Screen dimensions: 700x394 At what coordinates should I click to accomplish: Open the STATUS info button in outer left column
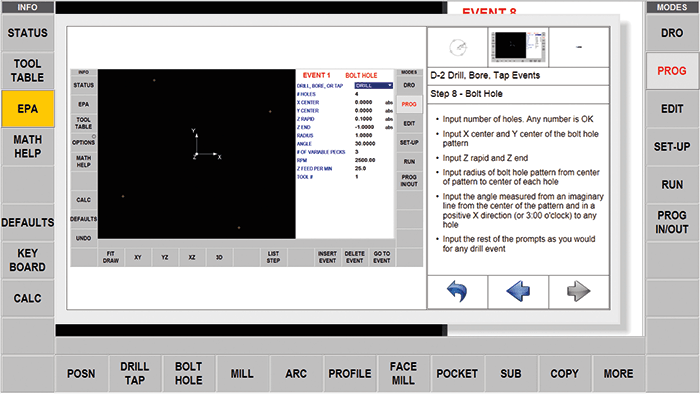coord(28,33)
